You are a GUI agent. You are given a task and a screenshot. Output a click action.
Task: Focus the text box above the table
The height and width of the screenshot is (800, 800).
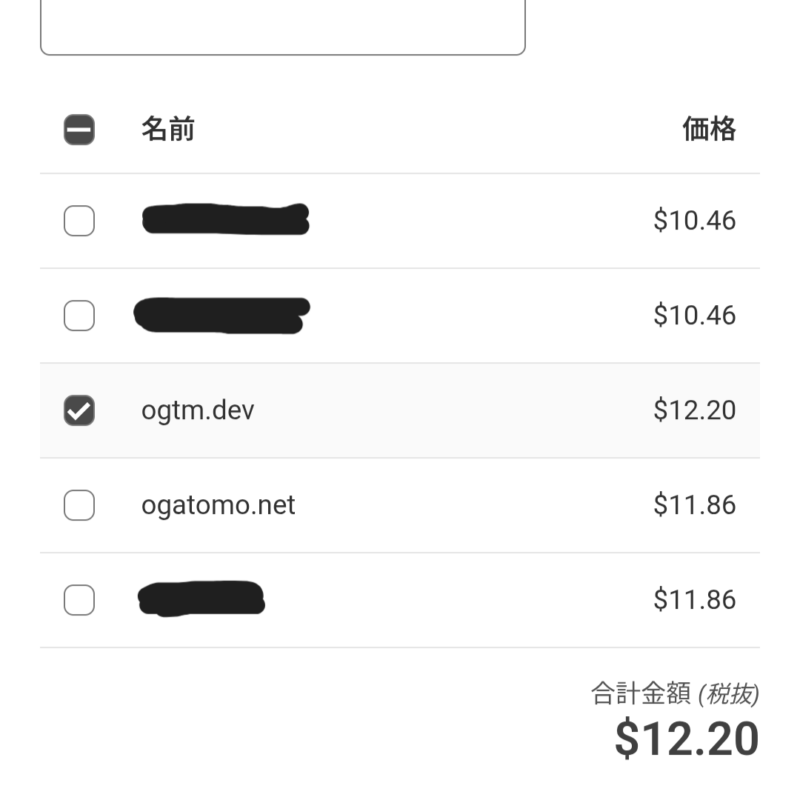(x=282, y=25)
